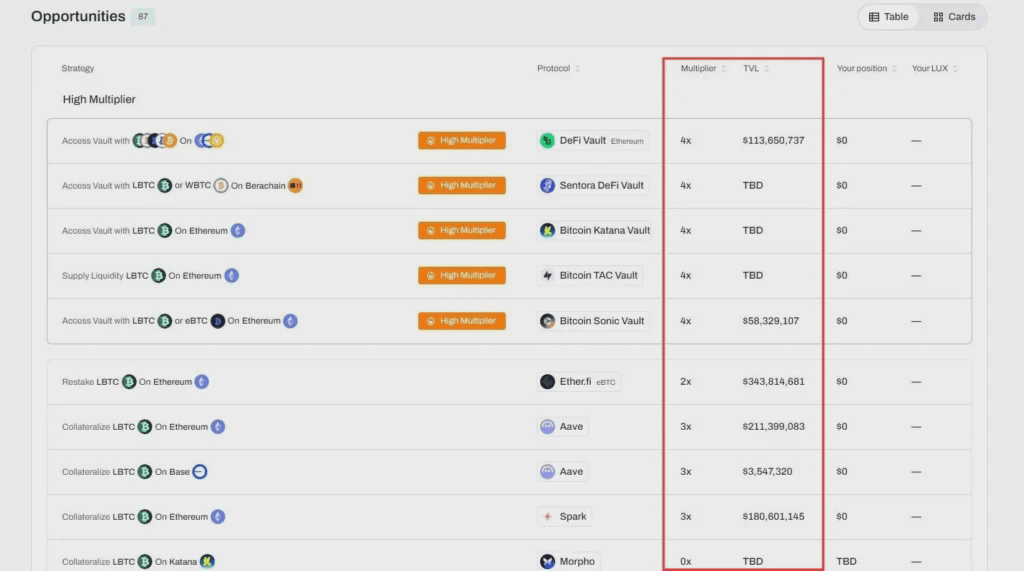Click Ethereum icon in Restake LBTC row
Image resolution: width=1024 pixels, height=571 pixels.
point(202,382)
